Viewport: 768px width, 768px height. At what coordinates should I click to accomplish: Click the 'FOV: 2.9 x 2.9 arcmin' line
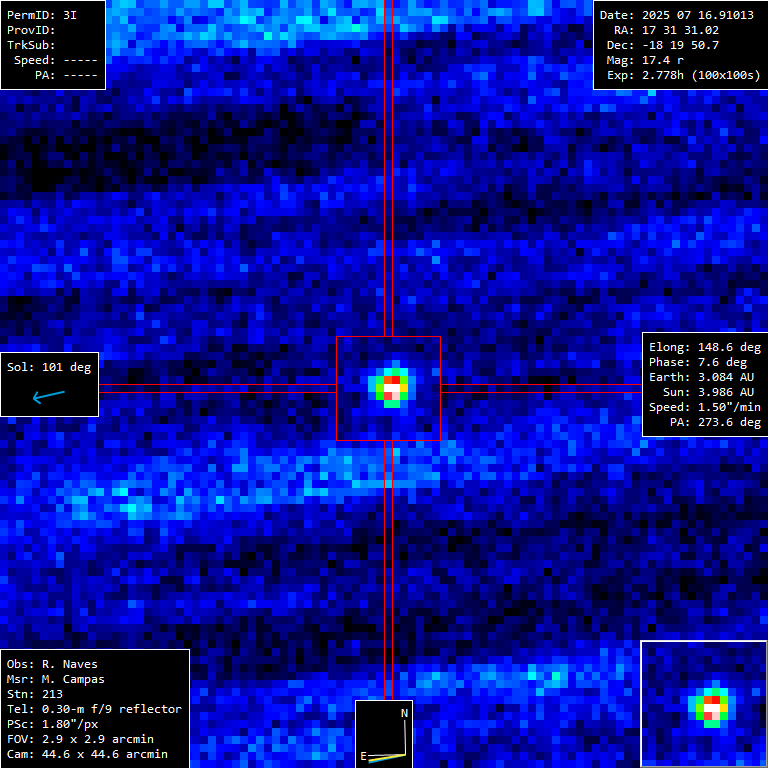pos(80,739)
